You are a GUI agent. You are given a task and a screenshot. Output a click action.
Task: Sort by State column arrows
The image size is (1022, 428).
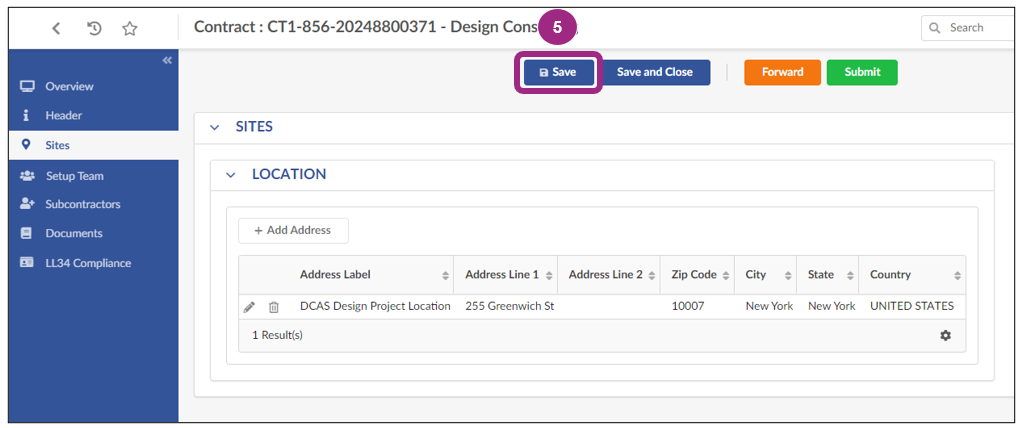click(850, 276)
